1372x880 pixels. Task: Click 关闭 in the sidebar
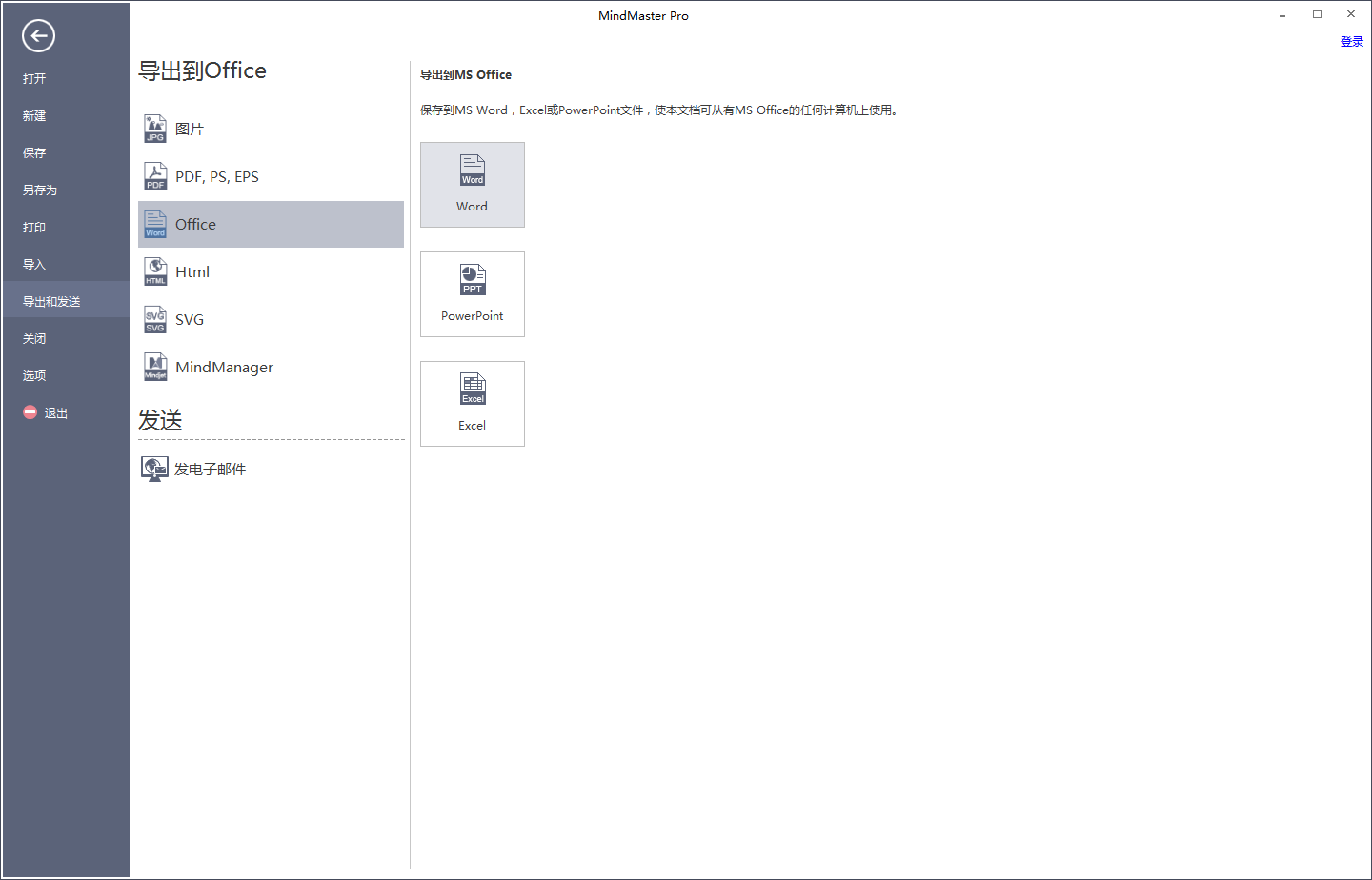(34, 339)
